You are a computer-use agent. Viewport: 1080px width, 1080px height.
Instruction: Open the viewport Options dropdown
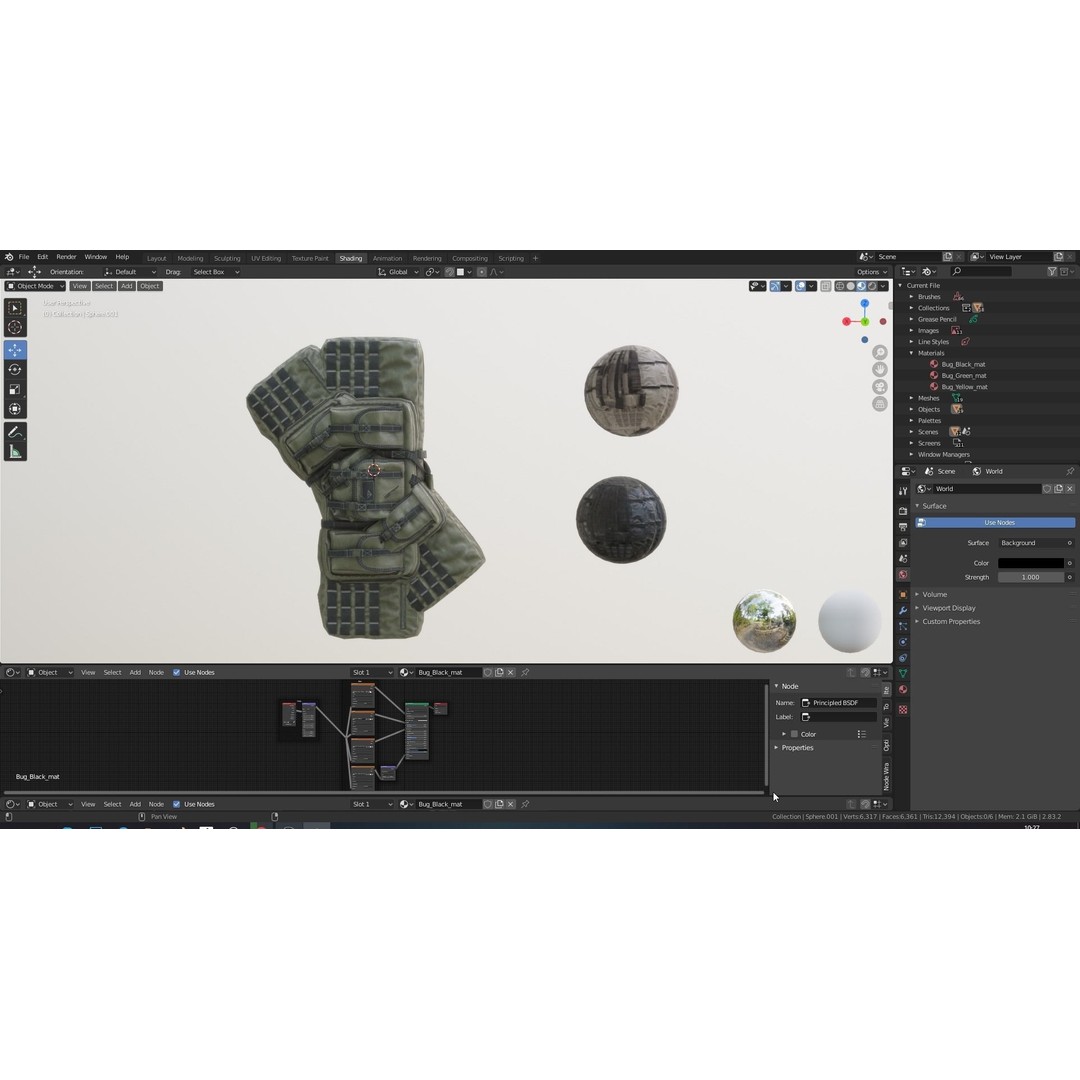pyautogui.click(x=872, y=272)
